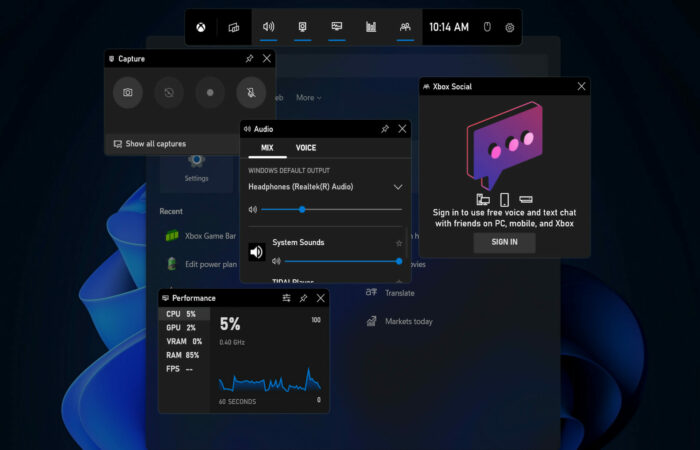Click the 60 SECONDS graph label
Viewport: 700px width, 450px height.
coord(237,401)
